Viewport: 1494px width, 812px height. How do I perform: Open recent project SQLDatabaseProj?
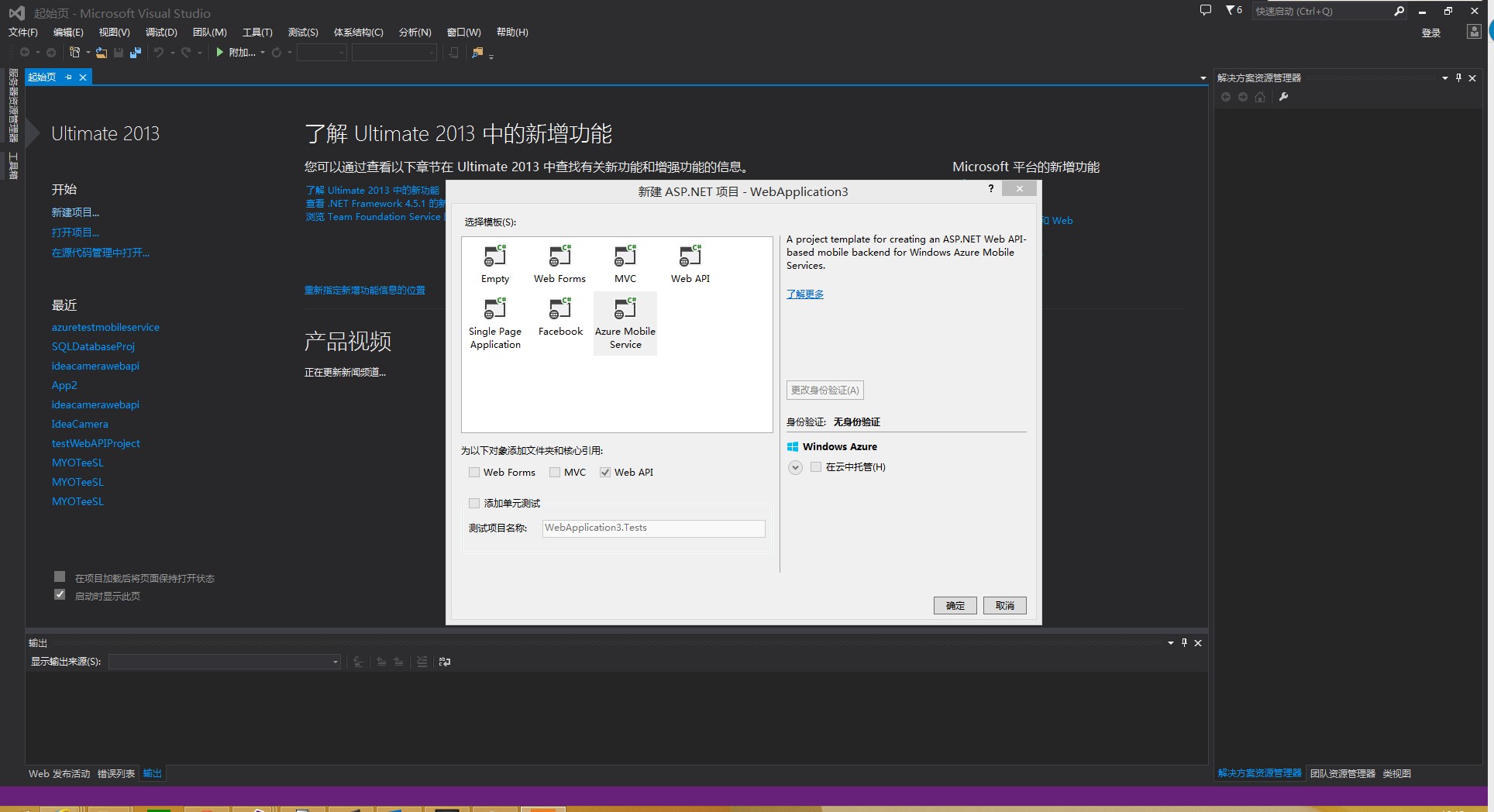coord(93,347)
